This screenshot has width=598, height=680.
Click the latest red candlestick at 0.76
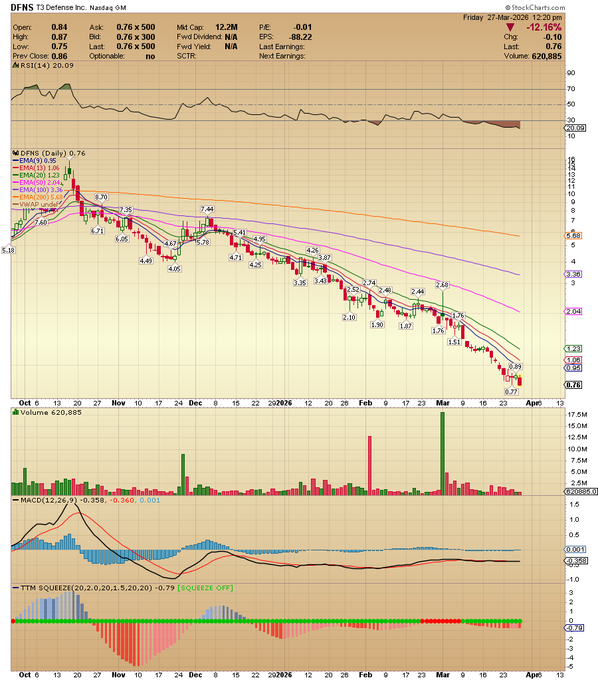click(x=520, y=381)
